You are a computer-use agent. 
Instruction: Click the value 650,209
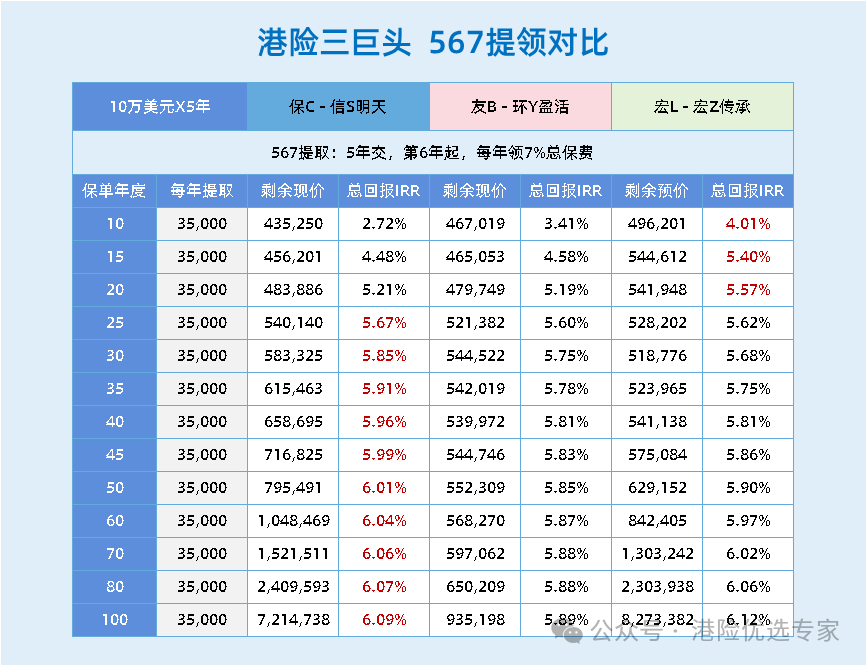475,587
